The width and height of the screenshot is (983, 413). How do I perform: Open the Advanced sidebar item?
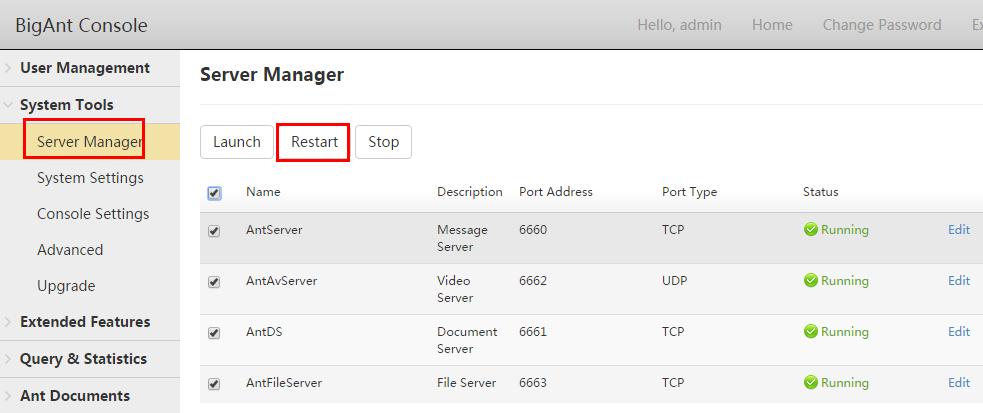pos(70,250)
